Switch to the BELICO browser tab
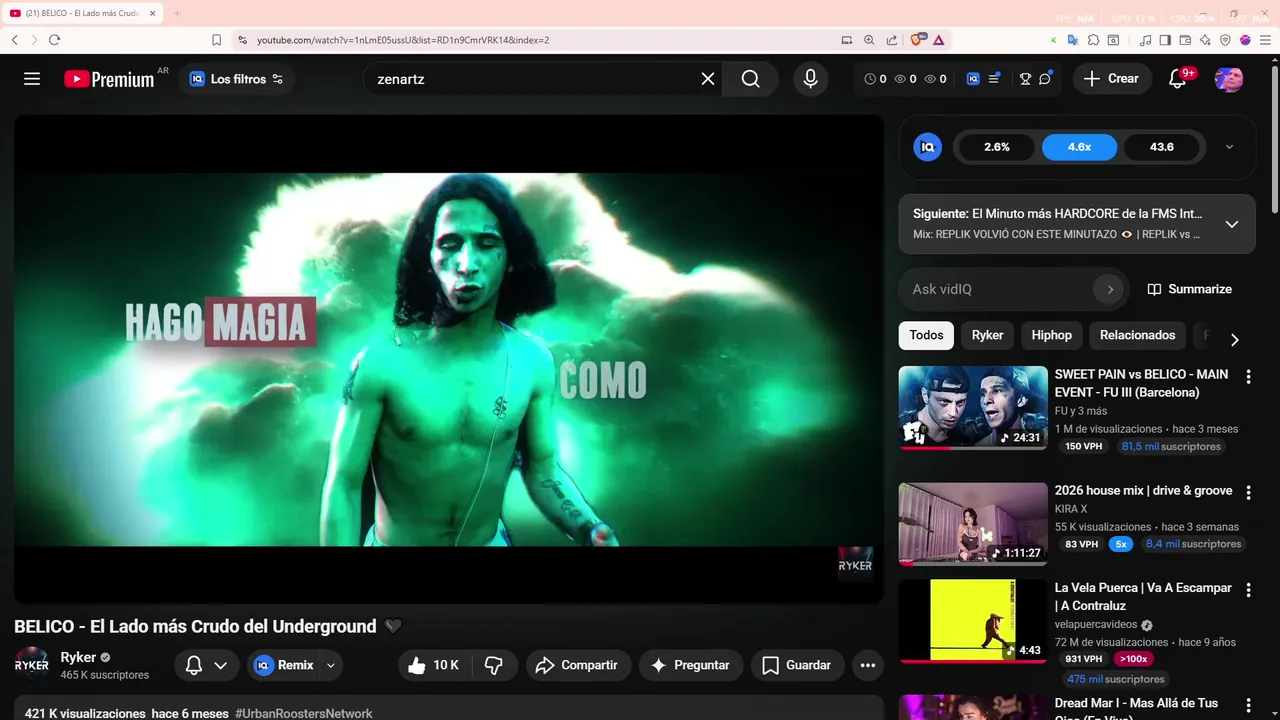This screenshot has width=1280, height=720. coord(84,14)
